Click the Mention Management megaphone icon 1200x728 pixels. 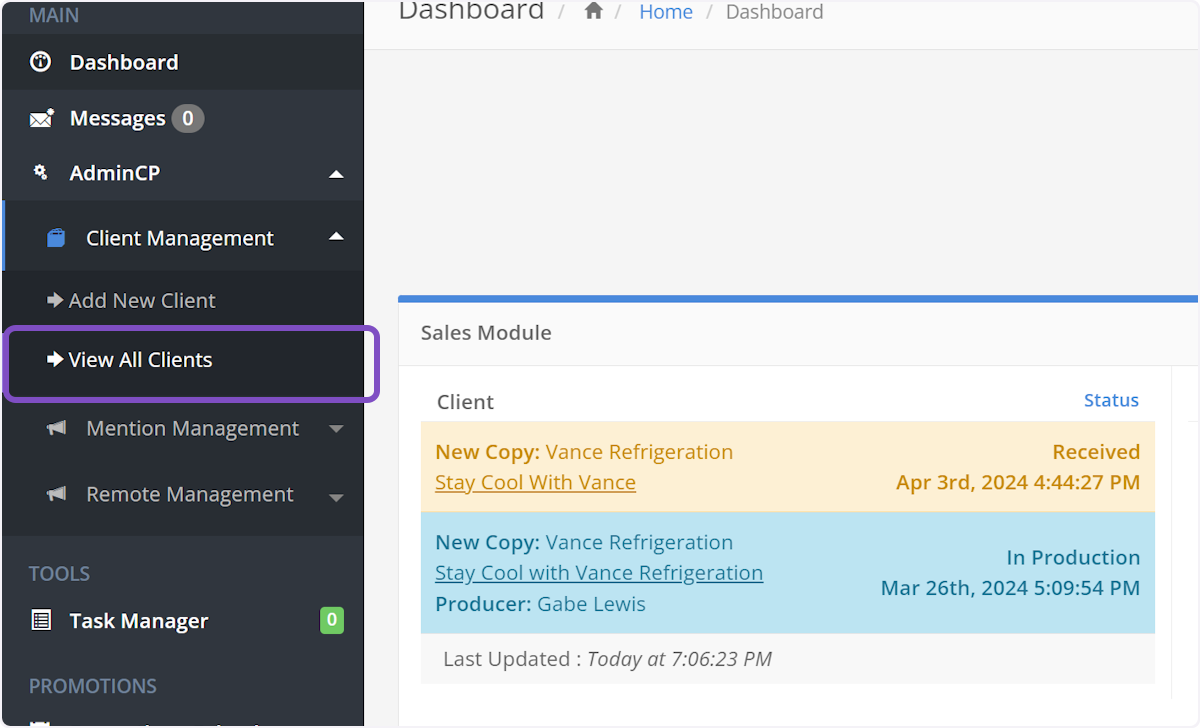(57, 428)
